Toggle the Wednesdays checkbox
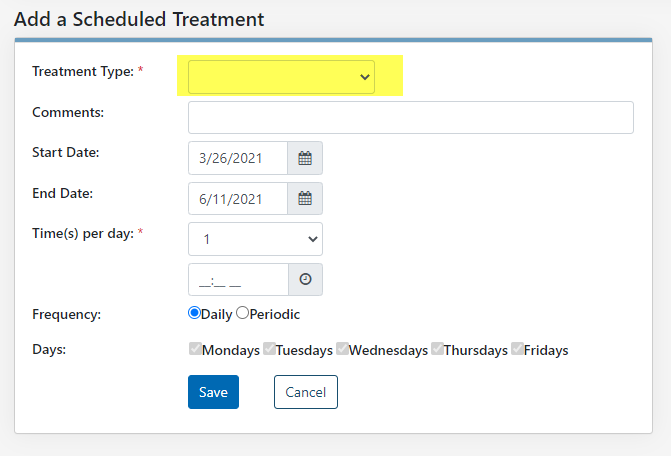Image resolution: width=671 pixels, height=456 pixels. click(342, 349)
